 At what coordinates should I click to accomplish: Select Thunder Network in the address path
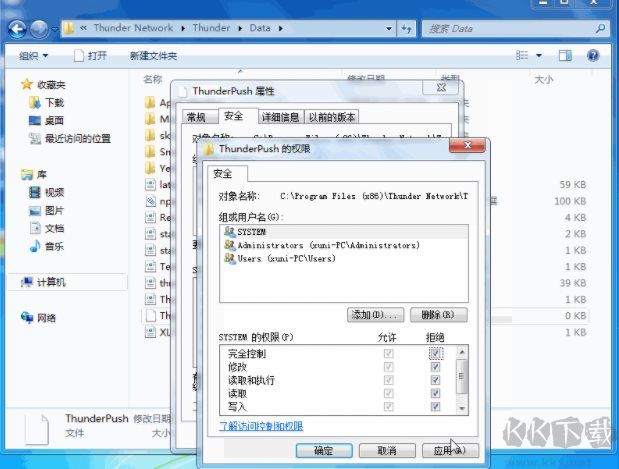tap(133, 28)
